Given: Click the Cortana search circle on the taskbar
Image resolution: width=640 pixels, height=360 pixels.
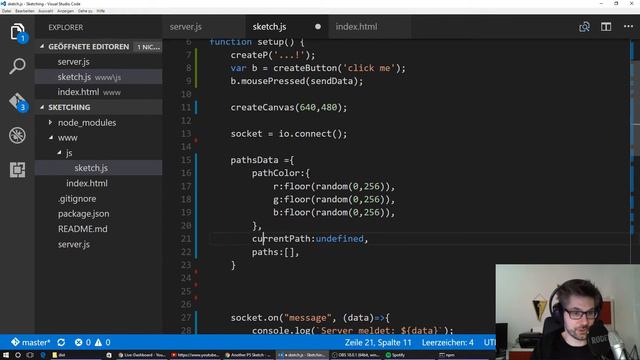Looking at the screenshot, I should (x=18, y=355).
